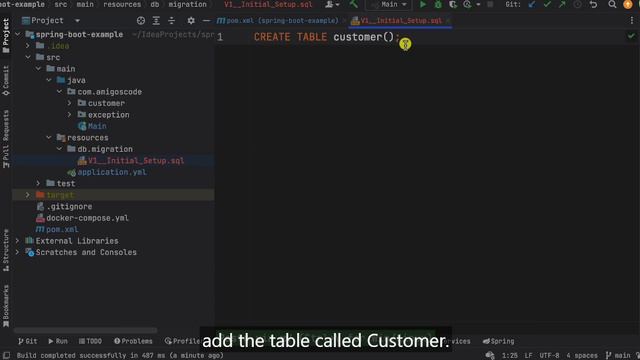Open the Spring tool window button
Image resolution: width=640 pixels, height=360 pixels.
[x=498, y=341]
